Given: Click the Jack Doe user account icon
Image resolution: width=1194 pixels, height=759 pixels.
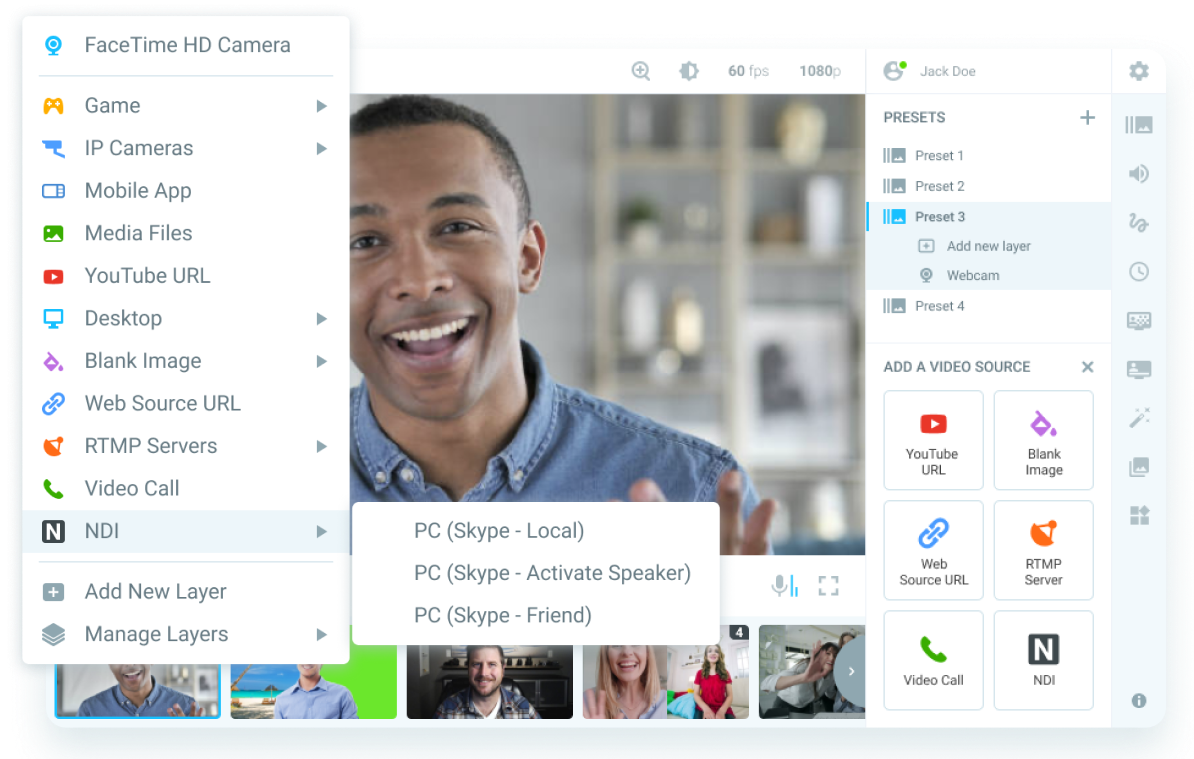Looking at the screenshot, I should (x=895, y=71).
